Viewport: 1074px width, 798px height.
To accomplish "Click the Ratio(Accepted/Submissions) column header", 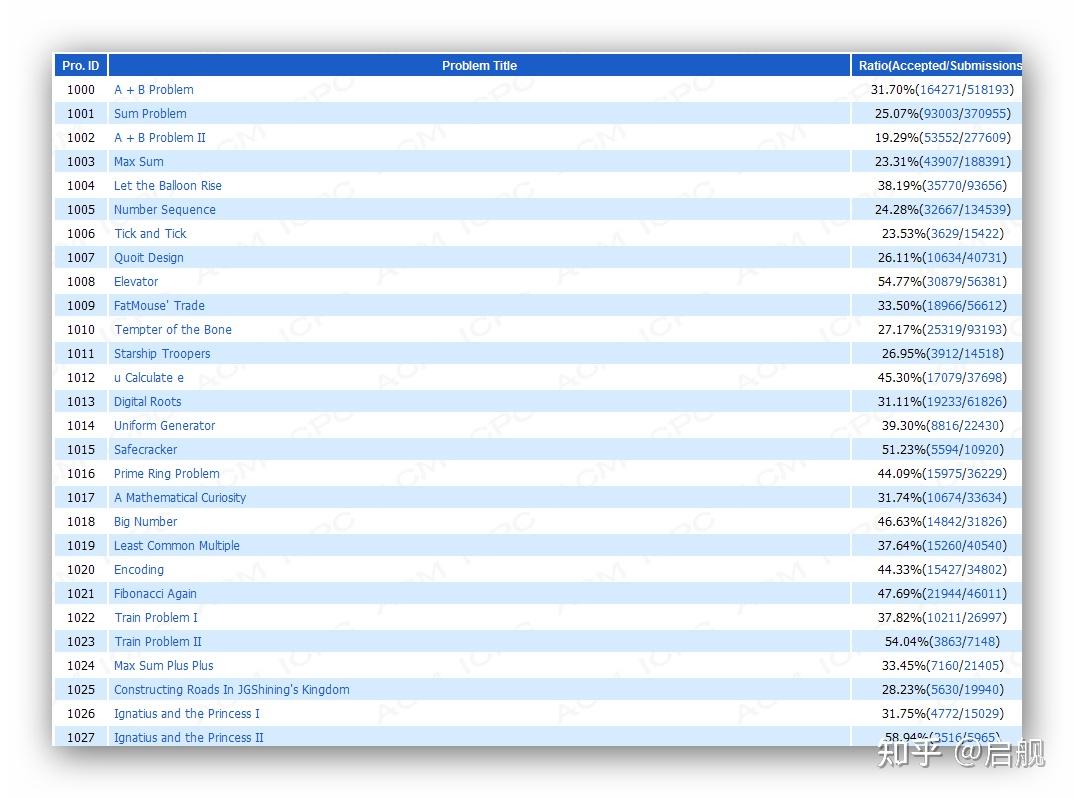I will (x=937, y=66).
